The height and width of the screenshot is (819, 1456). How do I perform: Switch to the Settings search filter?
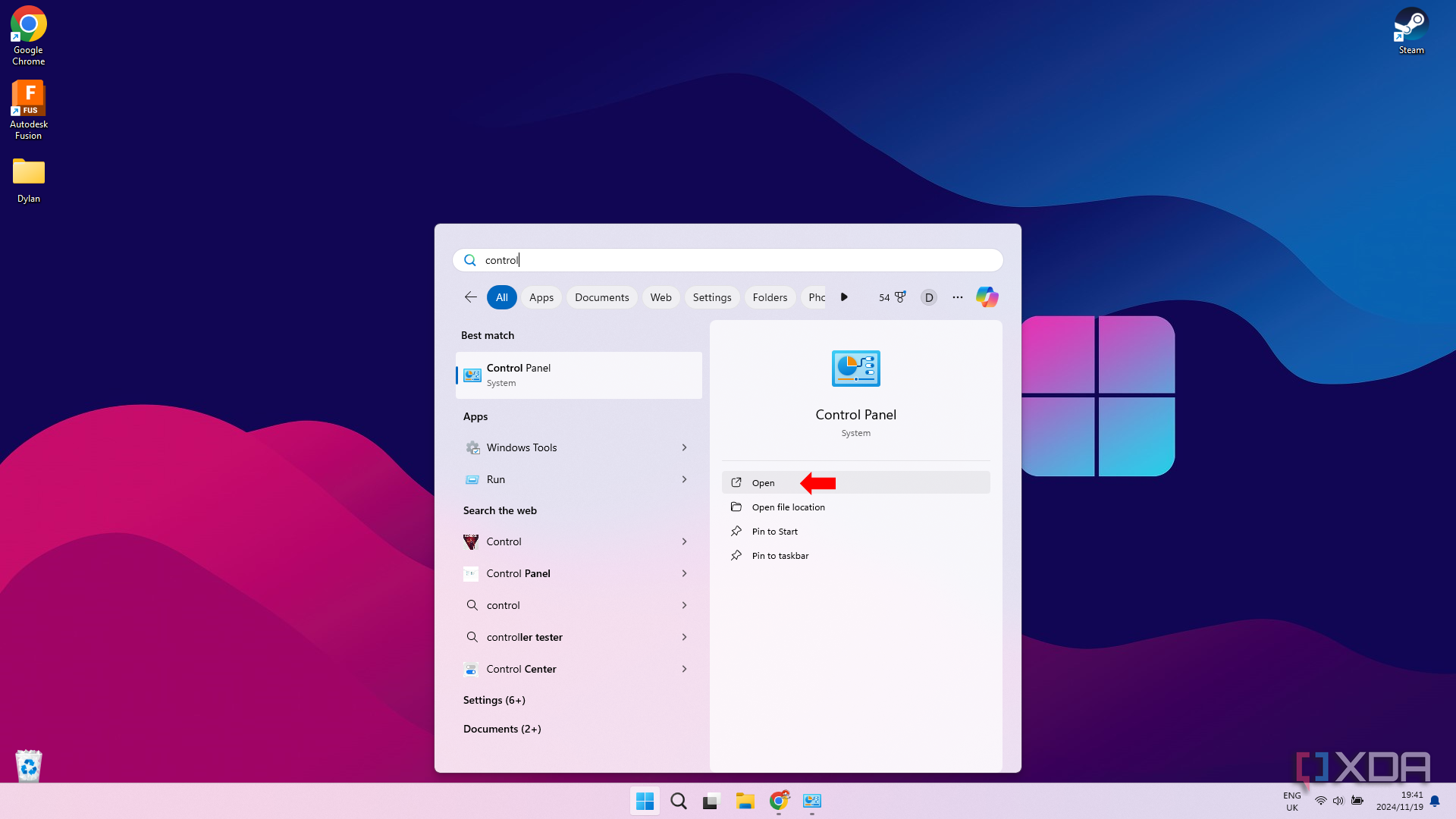pos(711,297)
